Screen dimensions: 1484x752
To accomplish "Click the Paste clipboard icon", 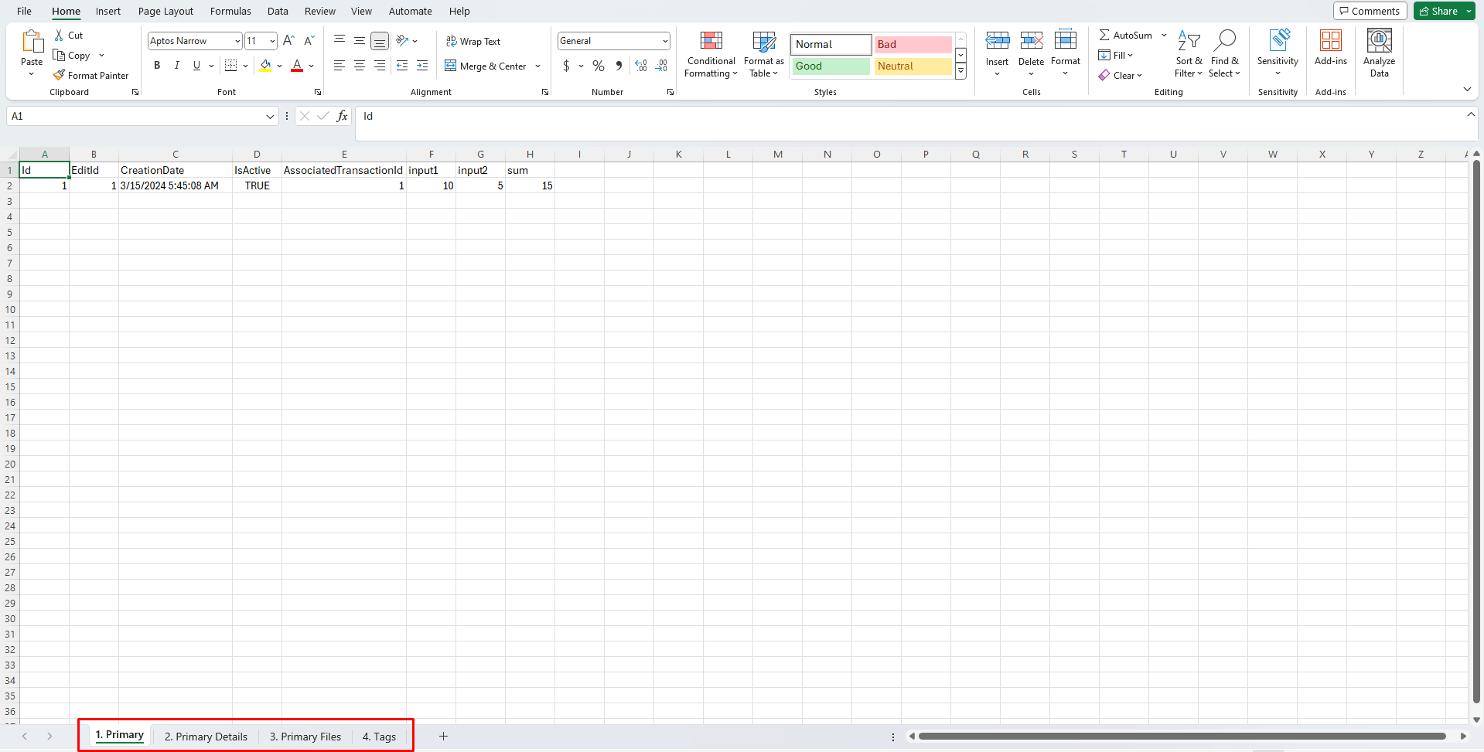I will (32, 42).
